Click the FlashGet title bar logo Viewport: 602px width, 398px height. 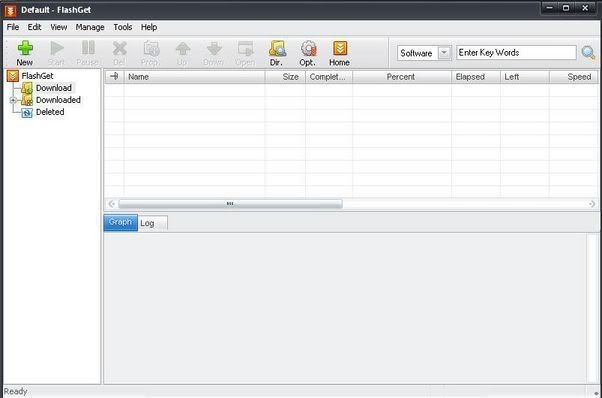(x=10, y=10)
